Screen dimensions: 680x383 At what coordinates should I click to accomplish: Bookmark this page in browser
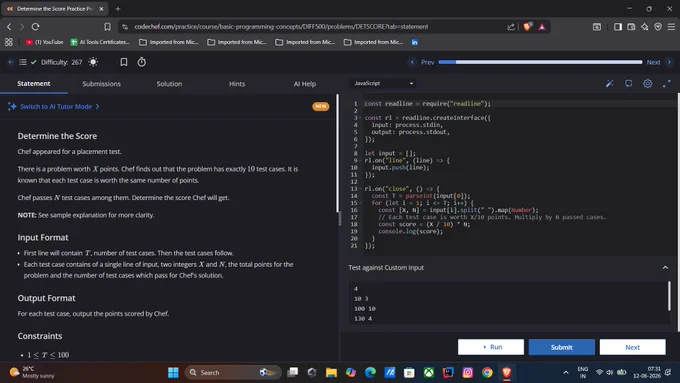(107, 27)
